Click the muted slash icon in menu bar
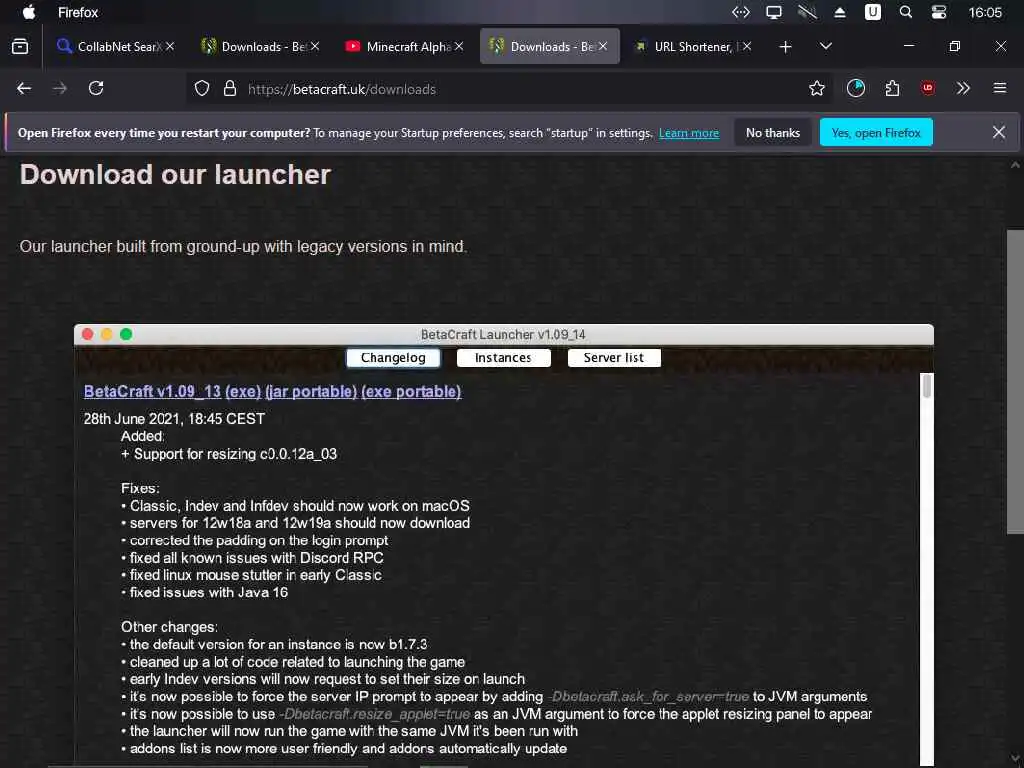 [x=807, y=12]
